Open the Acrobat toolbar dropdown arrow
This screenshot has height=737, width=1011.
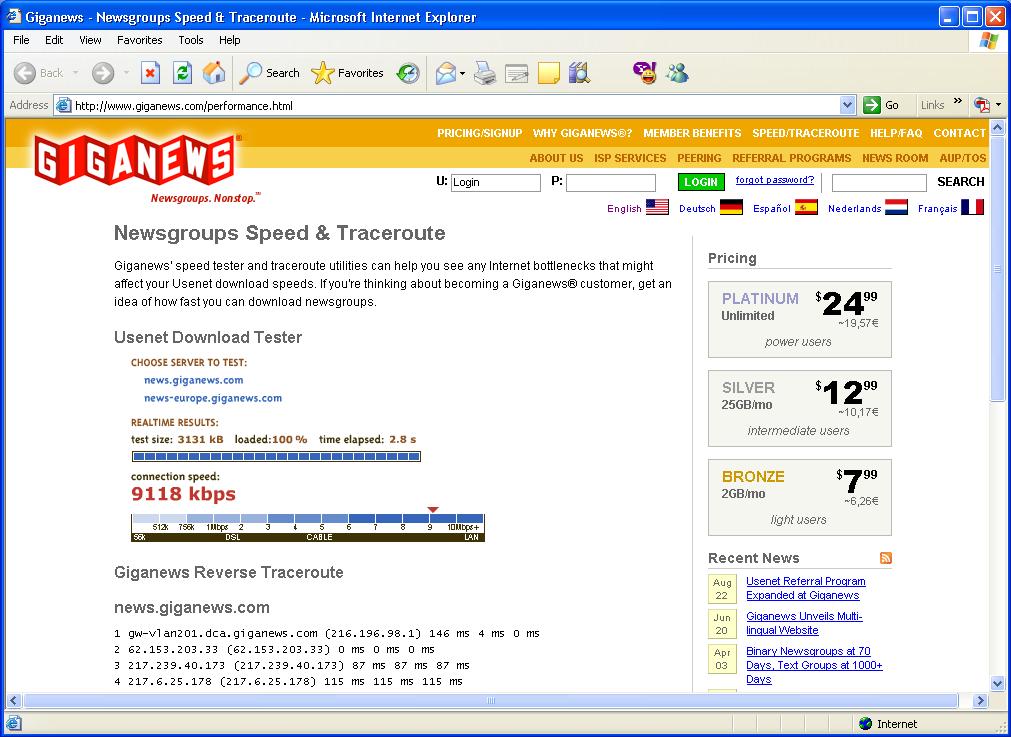click(998, 104)
